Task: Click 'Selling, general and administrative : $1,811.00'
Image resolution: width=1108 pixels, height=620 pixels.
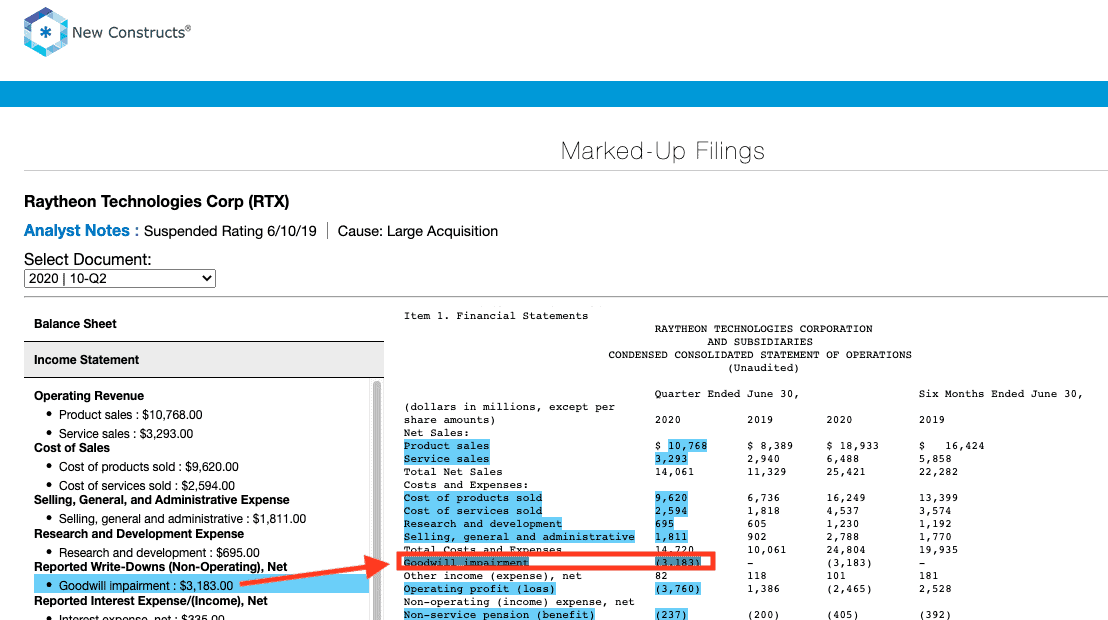Action: tap(182, 519)
